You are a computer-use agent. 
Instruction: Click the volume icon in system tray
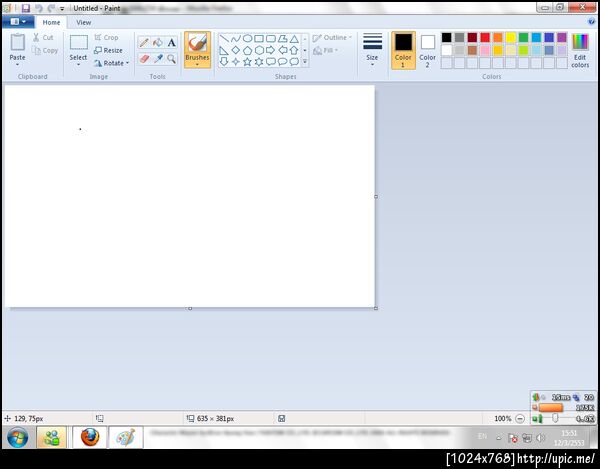(540, 438)
